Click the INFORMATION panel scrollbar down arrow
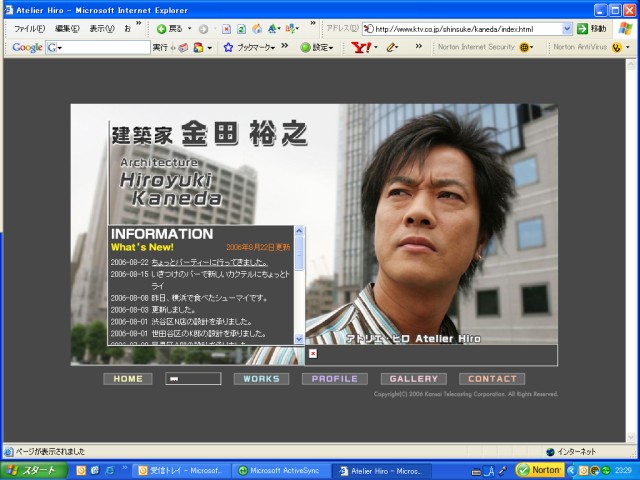The width and height of the screenshot is (640, 480). [299, 339]
